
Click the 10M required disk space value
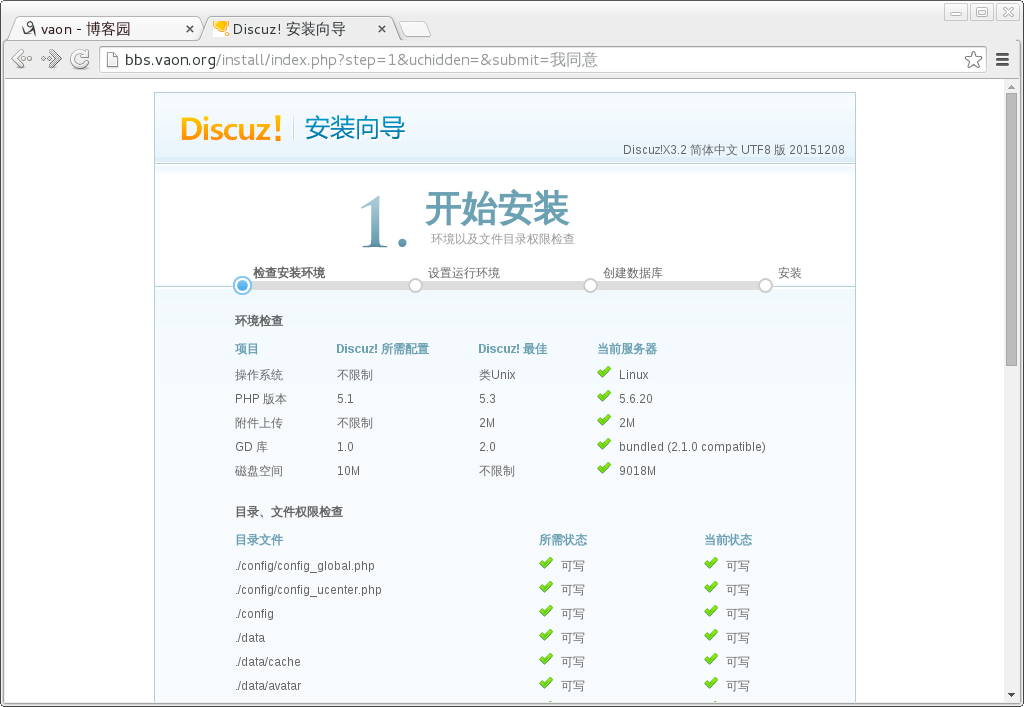[x=348, y=471]
